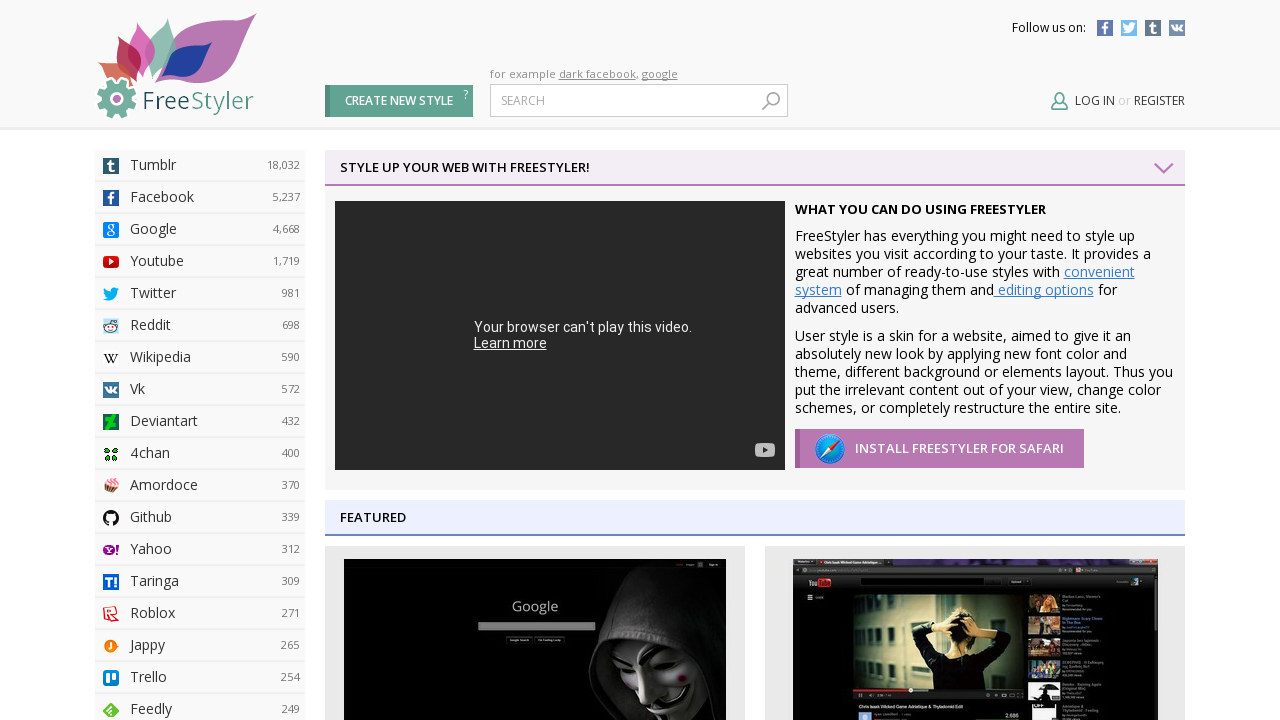Click the Wikipedia category label

pyautogui.click(x=160, y=357)
